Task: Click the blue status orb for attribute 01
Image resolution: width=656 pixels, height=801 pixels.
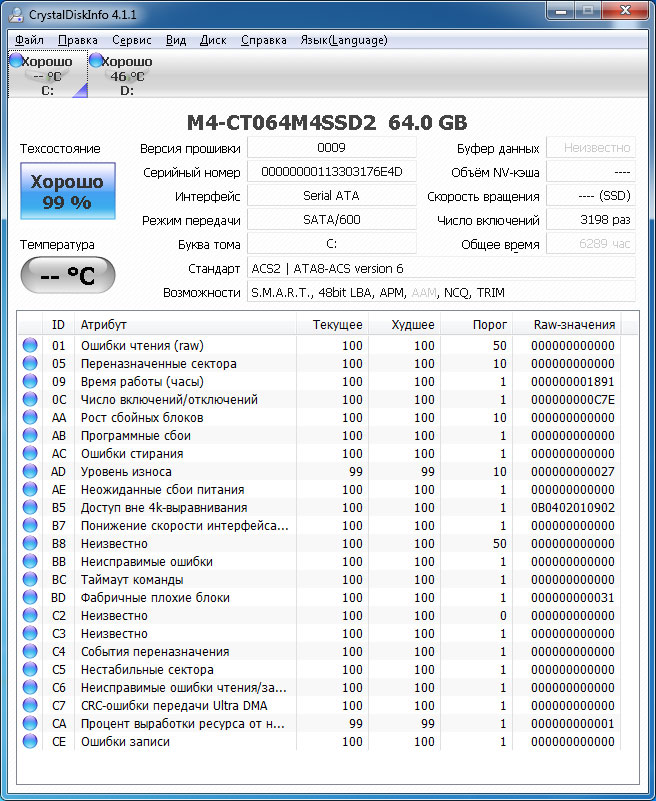Action: pyautogui.click(x=30, y=345)
